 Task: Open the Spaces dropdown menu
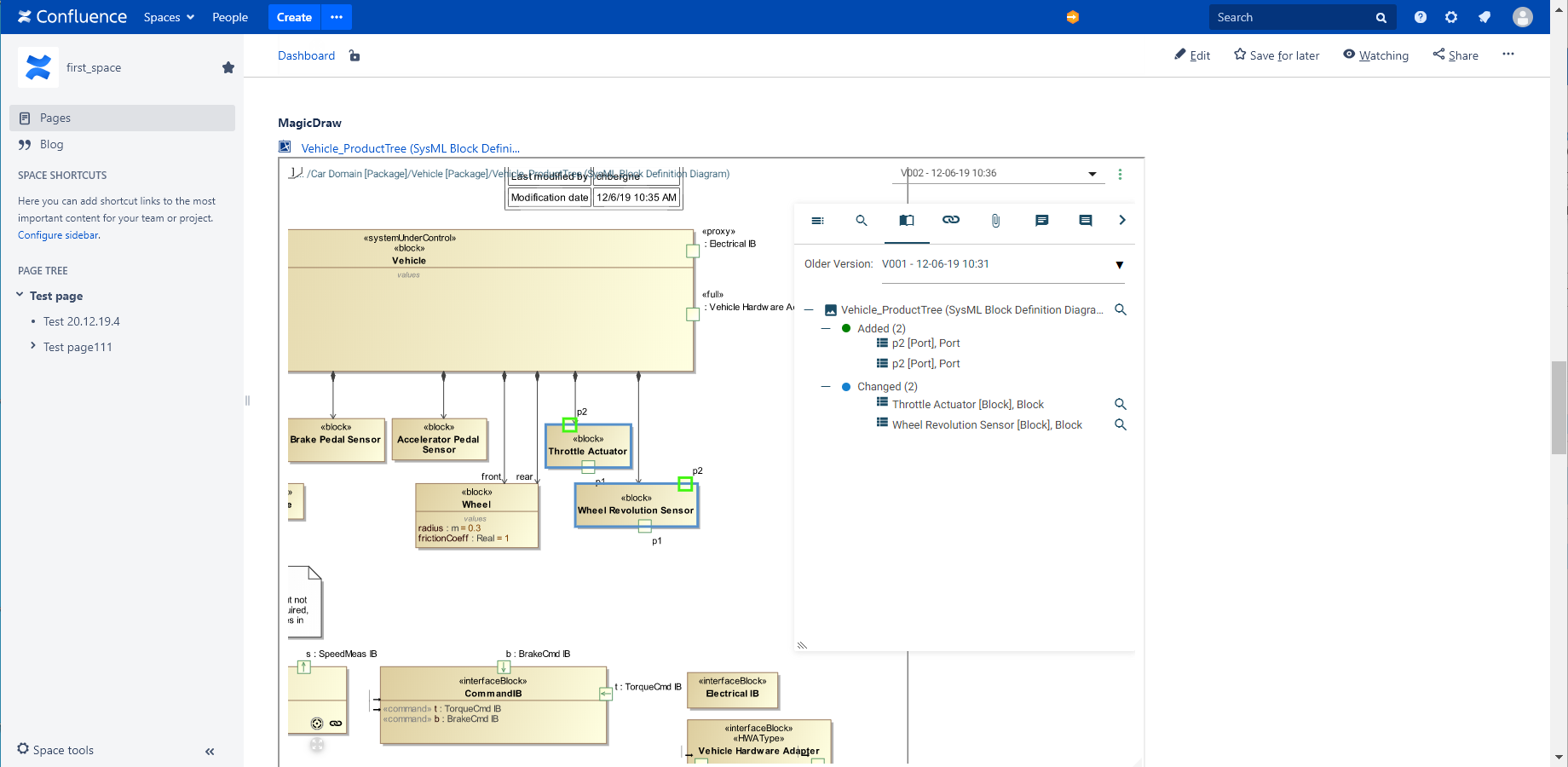(x=169, y=17)
